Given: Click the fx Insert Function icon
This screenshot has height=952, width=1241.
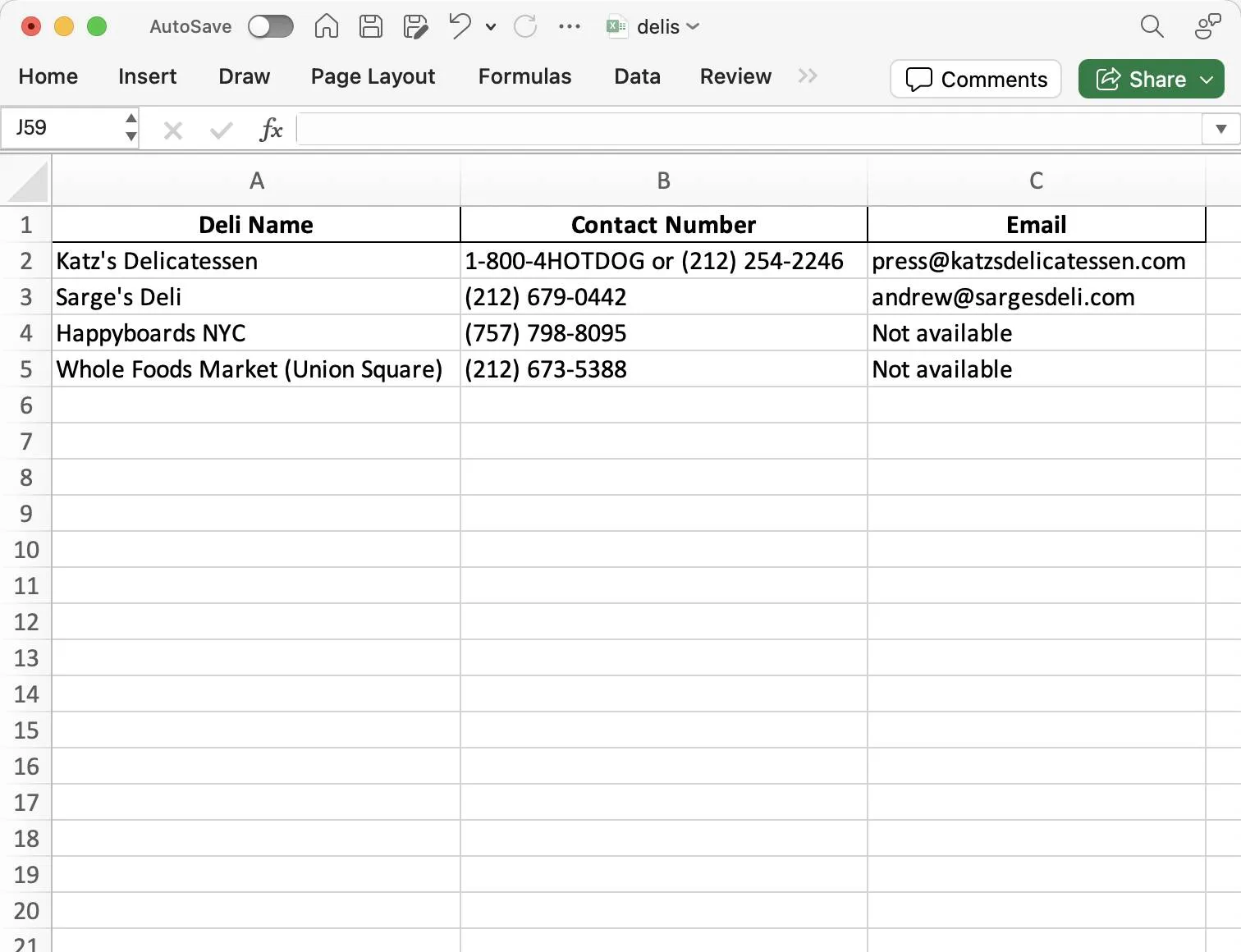Looking at the screenshot, I should (x=271, y=129).
